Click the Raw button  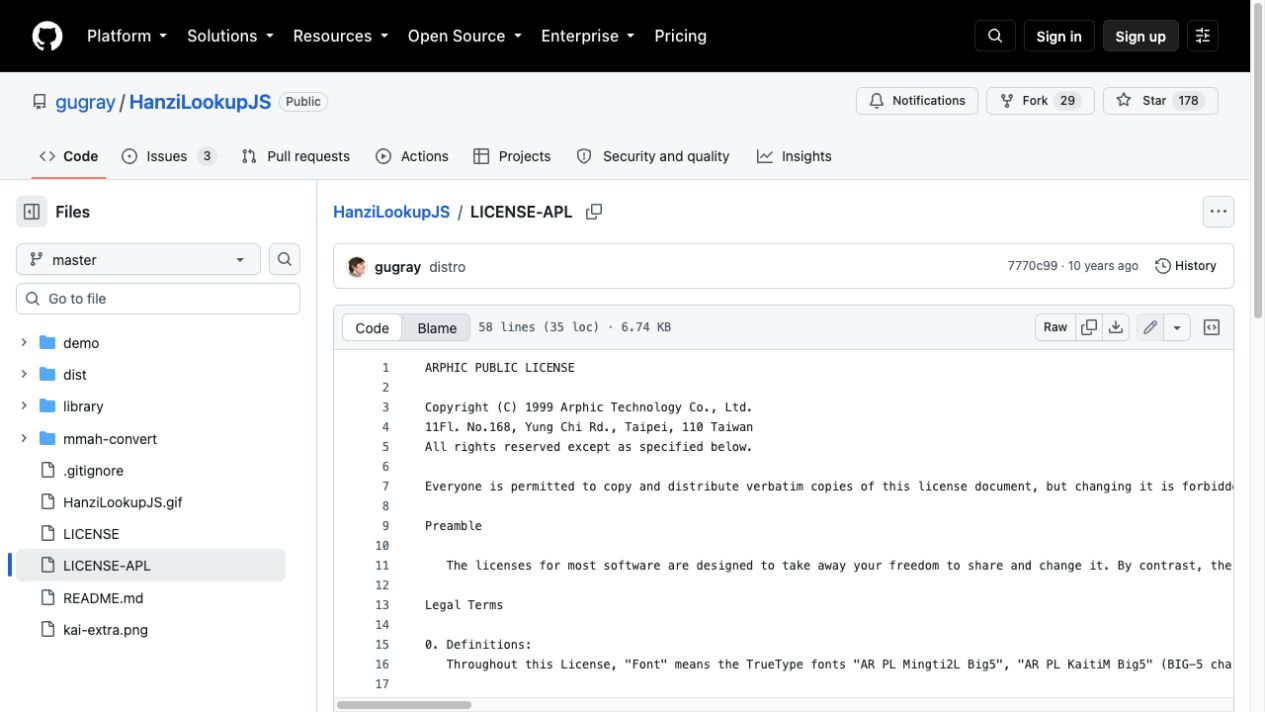tap(1056, 327)
